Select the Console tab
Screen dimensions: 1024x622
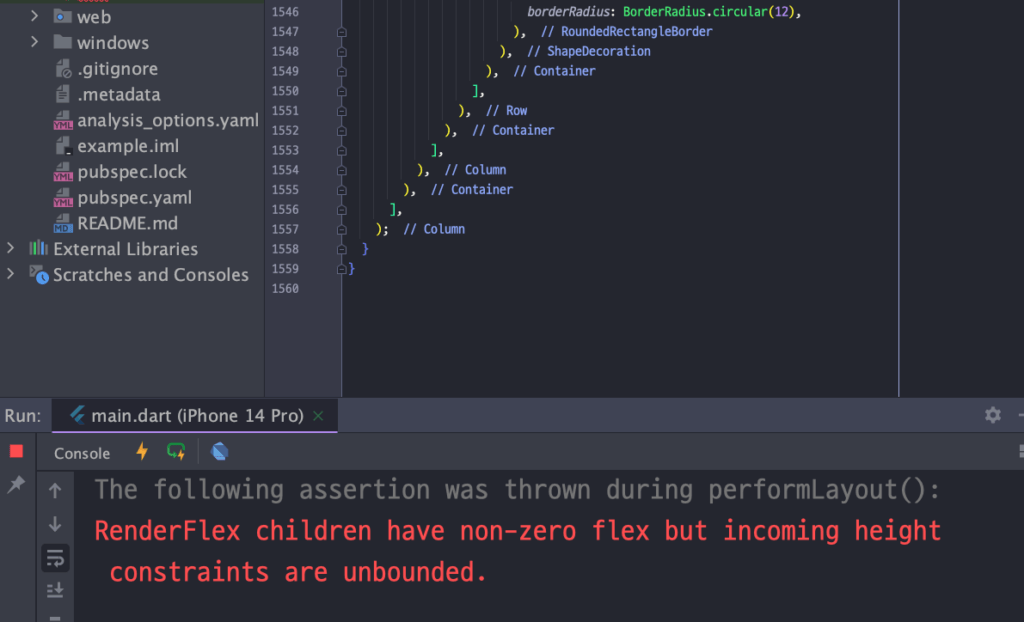pos(82,453)
